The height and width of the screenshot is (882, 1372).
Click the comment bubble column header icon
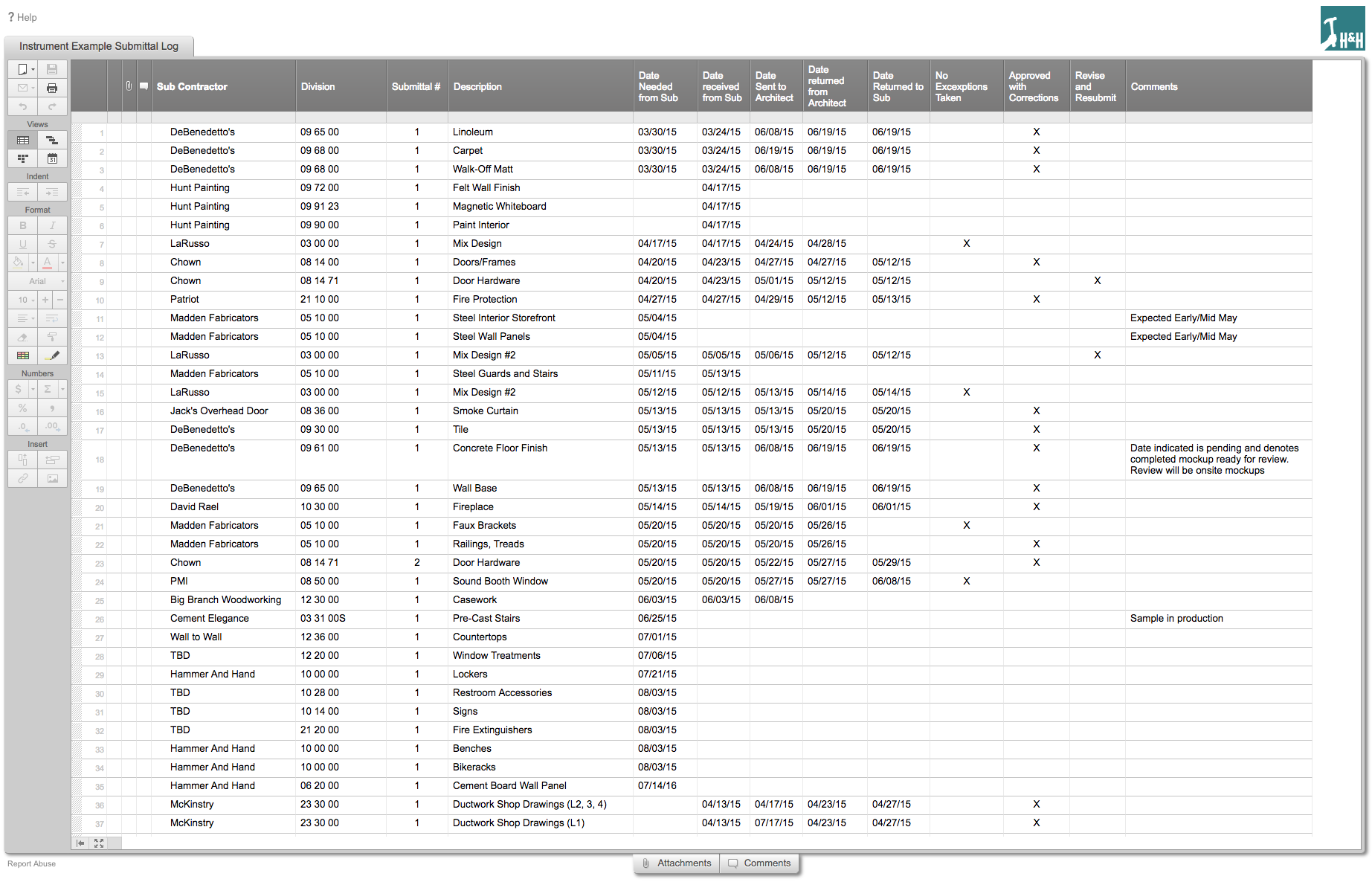(144, 86)
